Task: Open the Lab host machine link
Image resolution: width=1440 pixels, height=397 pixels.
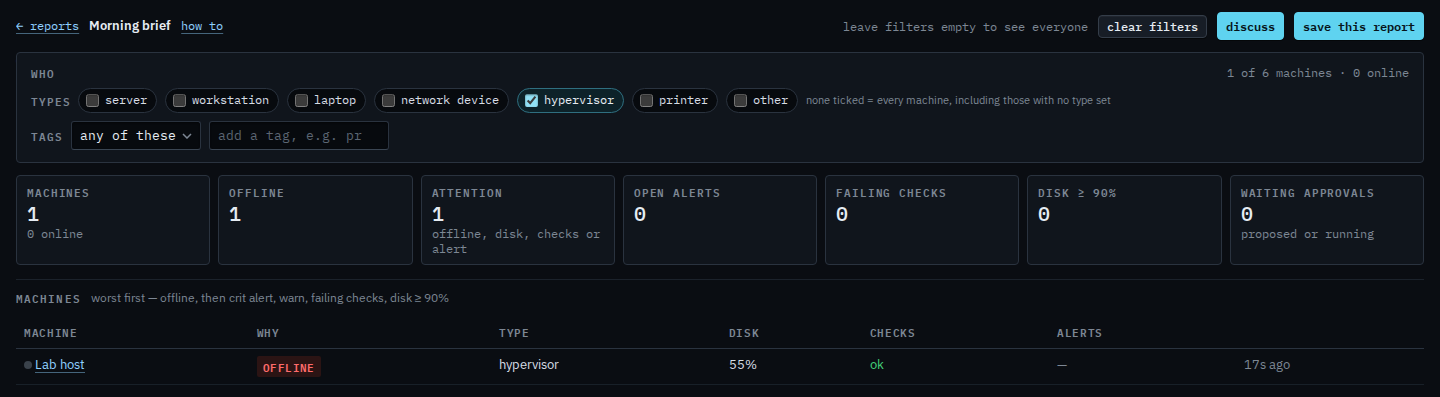Action: pyautogui.click(x=59, y=365)
